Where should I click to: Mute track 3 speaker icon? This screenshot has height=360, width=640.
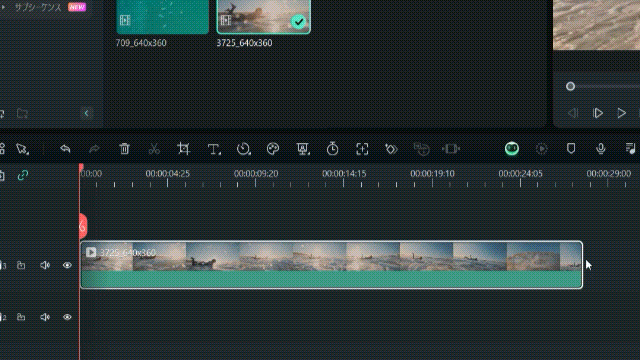tap(45, 265)
